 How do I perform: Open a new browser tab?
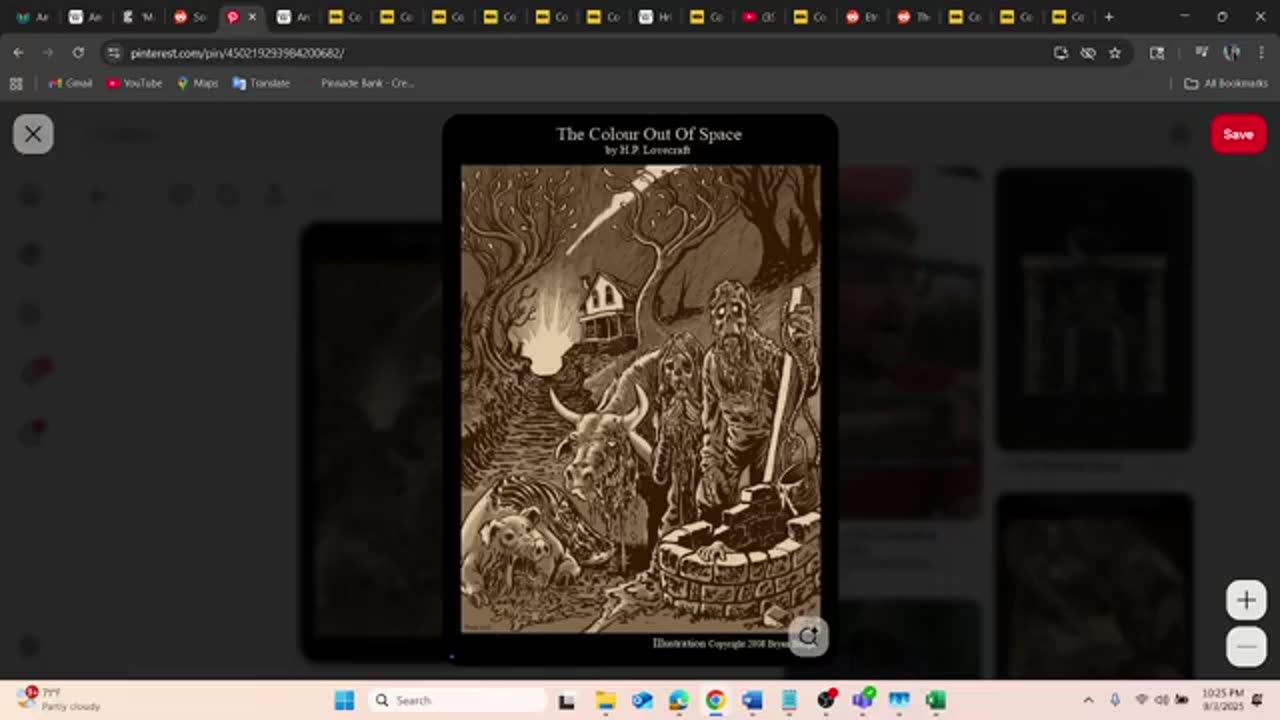click(x=1108, y=17)
